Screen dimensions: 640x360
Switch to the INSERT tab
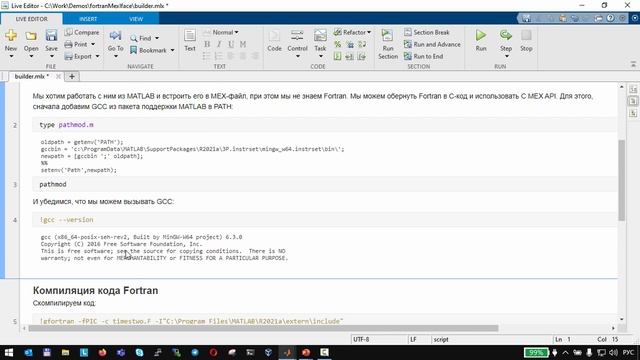88,19
